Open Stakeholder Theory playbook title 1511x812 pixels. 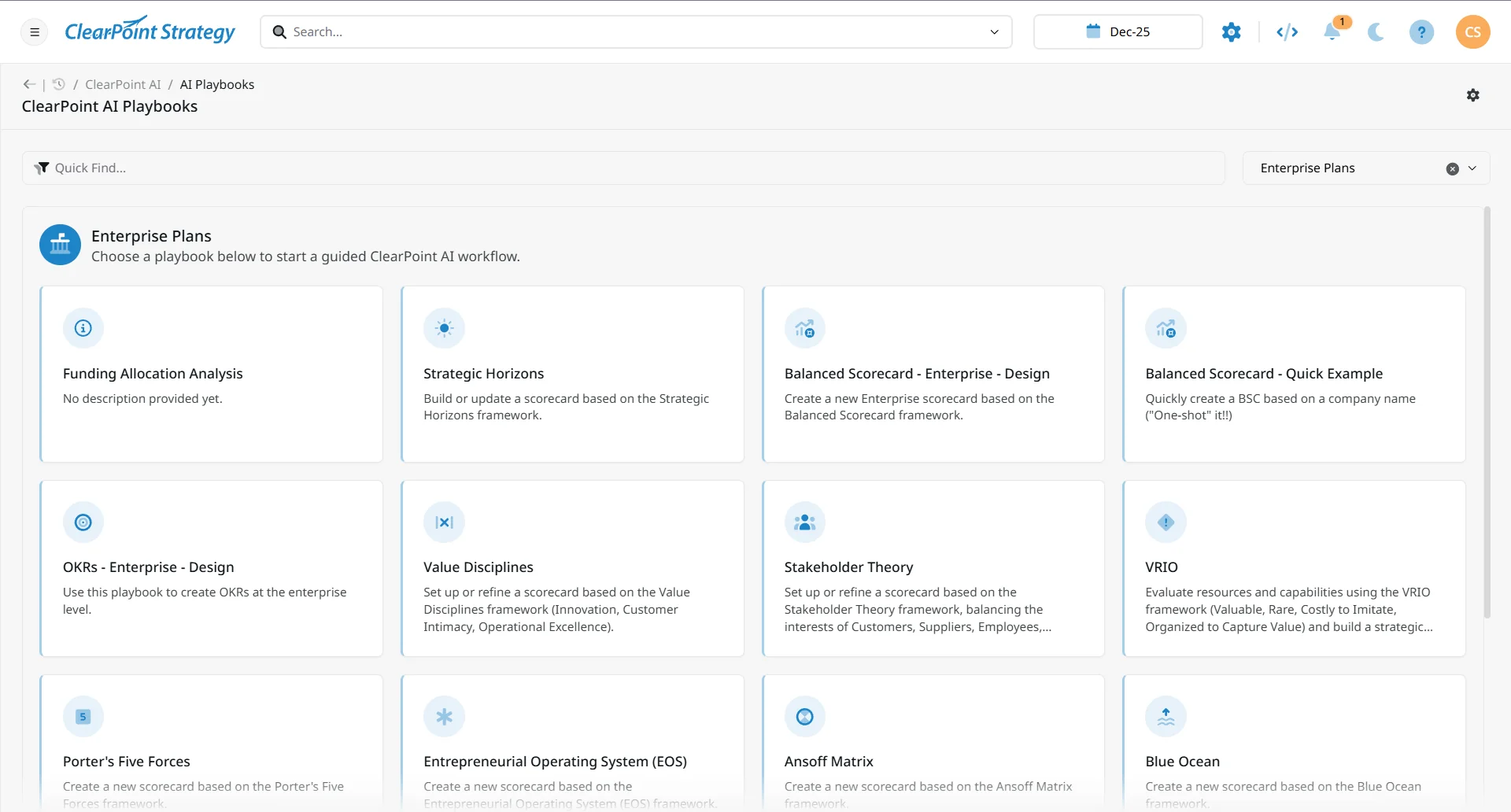[x=848, y=567]
